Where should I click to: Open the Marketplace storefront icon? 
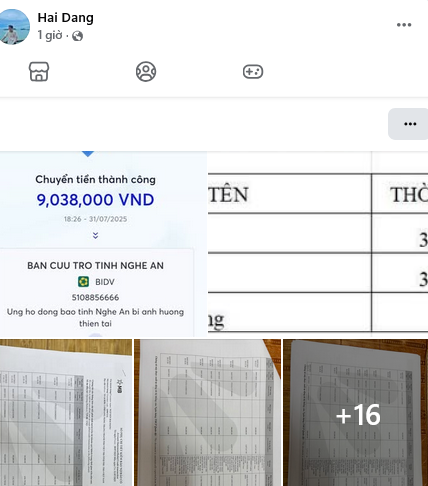click(39, 72)
